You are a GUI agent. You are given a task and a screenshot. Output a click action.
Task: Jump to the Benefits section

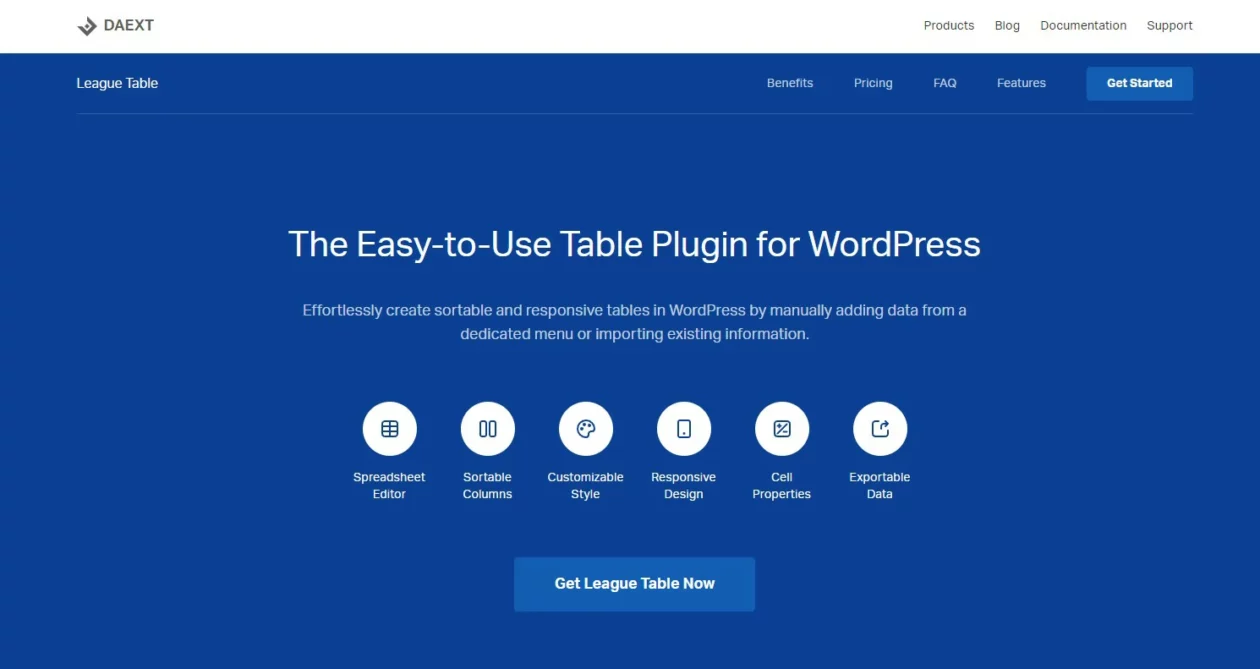(790, 83)
